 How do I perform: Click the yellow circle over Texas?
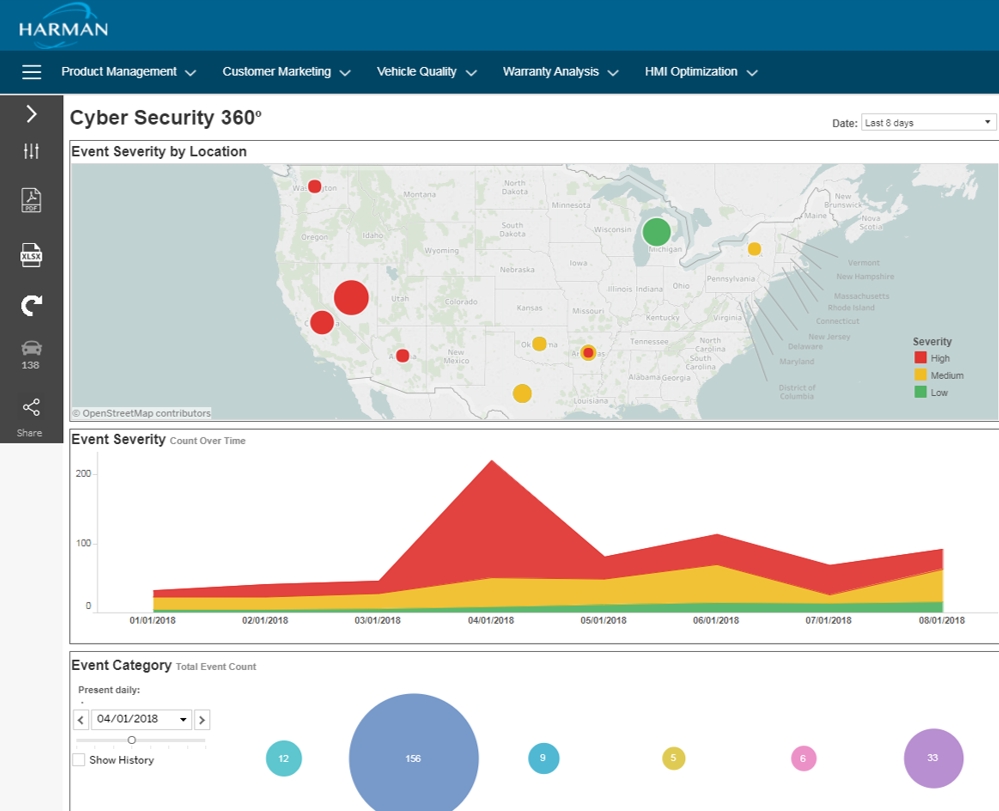pos(522,394)
